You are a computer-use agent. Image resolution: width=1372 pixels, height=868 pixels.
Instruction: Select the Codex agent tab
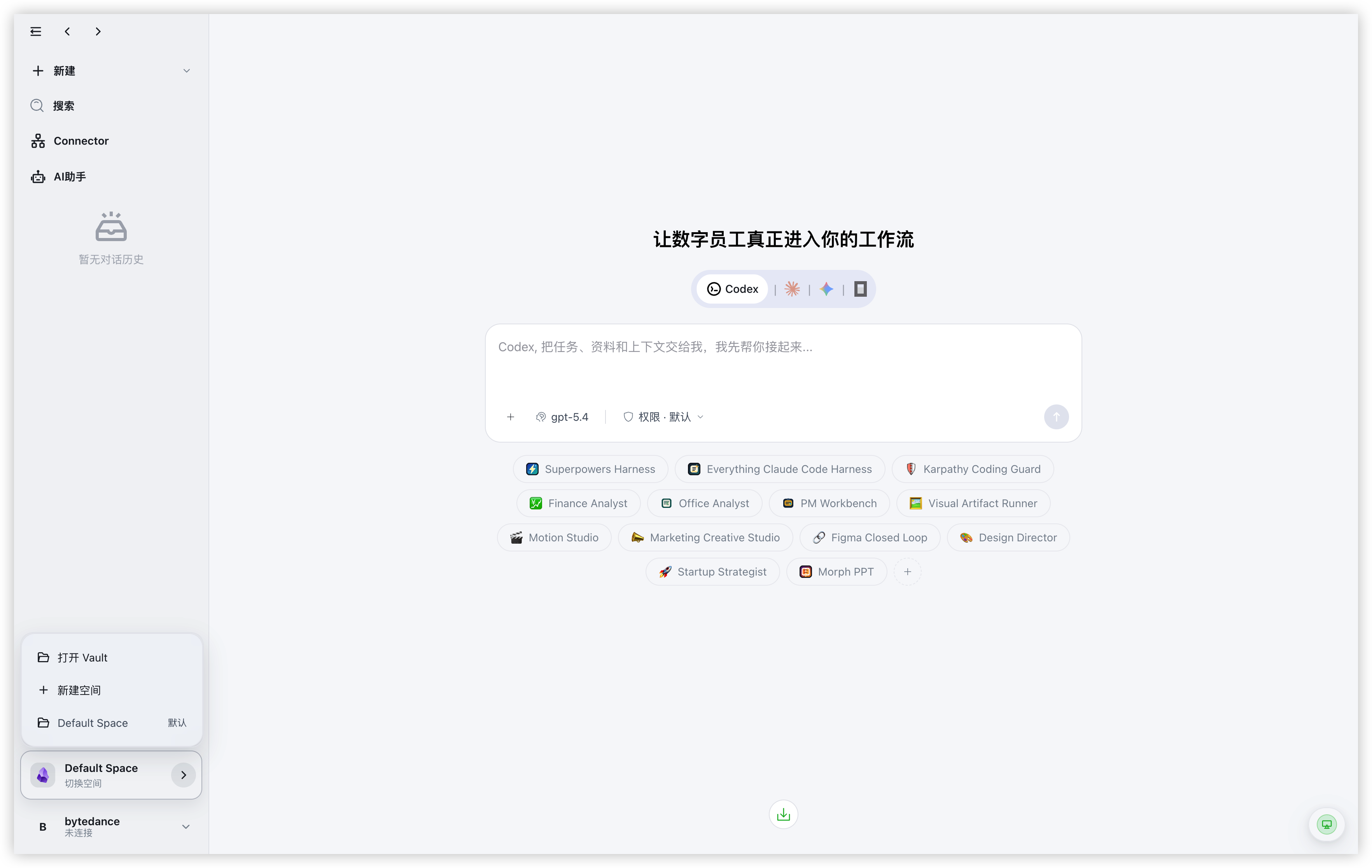[732, 289]
